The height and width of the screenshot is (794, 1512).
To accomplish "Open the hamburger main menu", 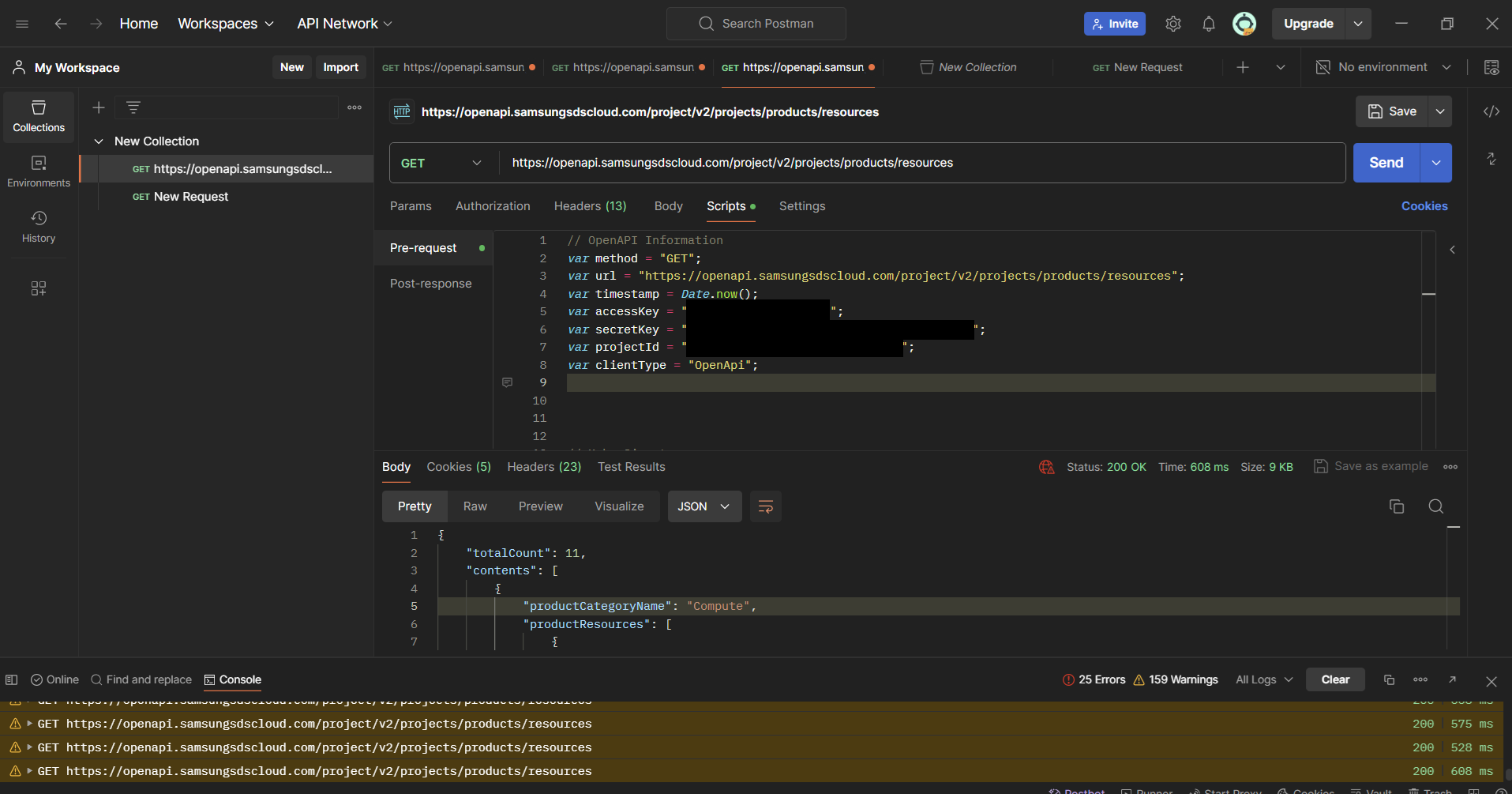I will 22,24.
